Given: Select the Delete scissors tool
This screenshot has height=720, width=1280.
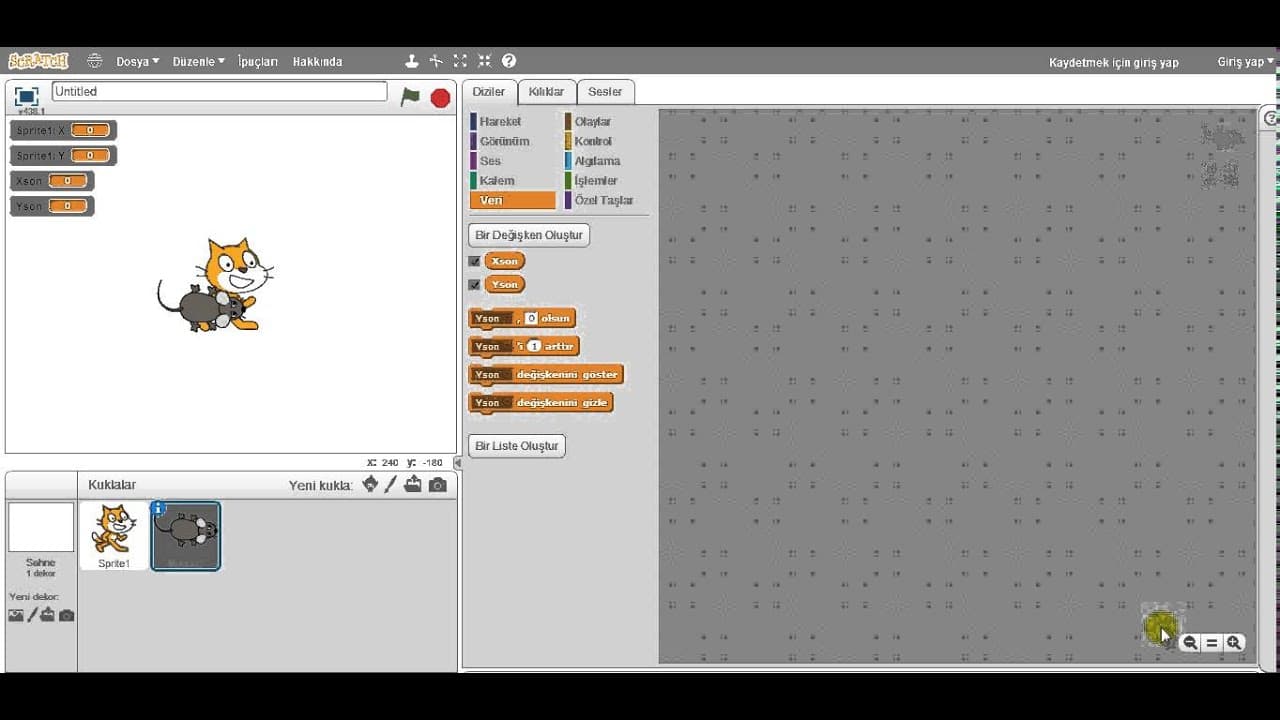Looking at the screenshot, I should [x=436, y=61].
